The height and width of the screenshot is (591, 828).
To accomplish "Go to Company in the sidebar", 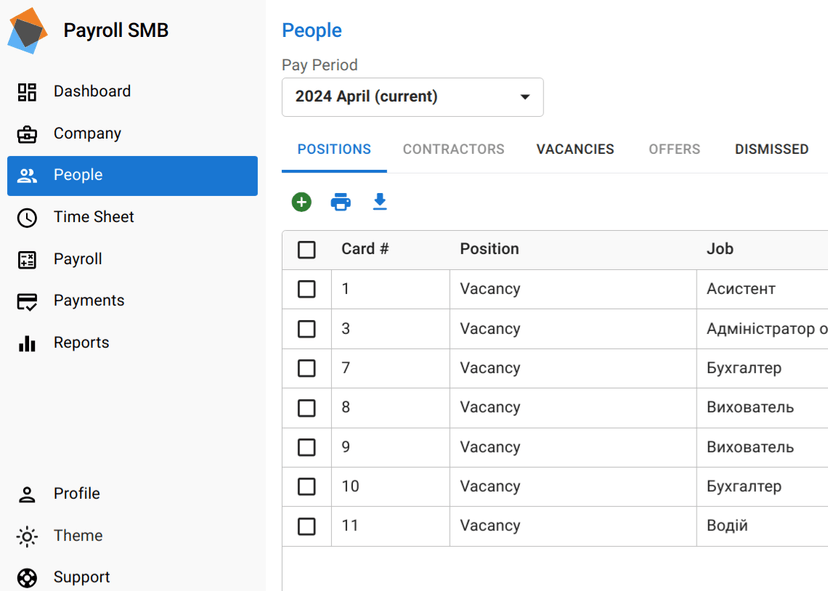I will (x=87, y=134).
